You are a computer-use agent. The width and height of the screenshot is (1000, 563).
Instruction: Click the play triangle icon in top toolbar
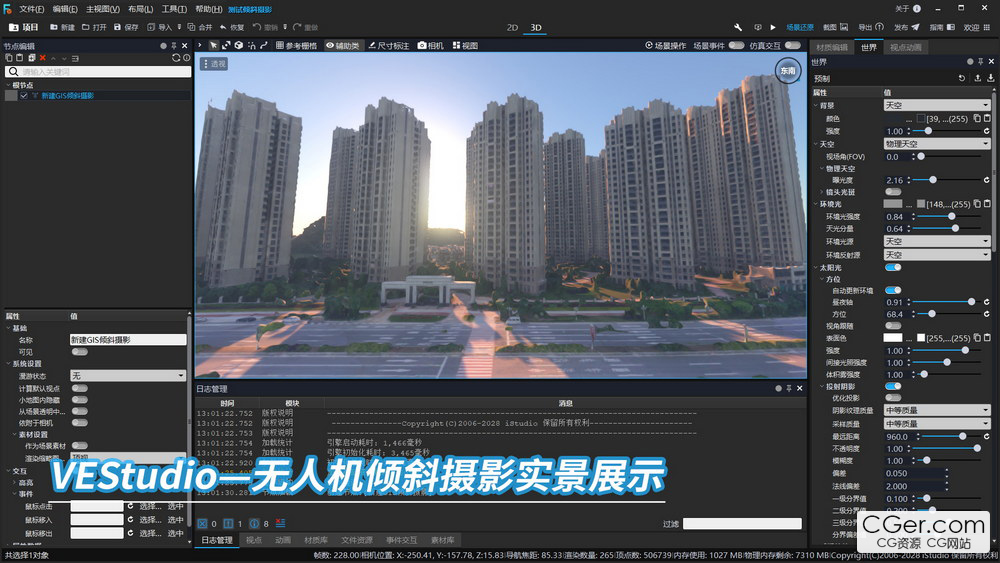pos(773,27)
